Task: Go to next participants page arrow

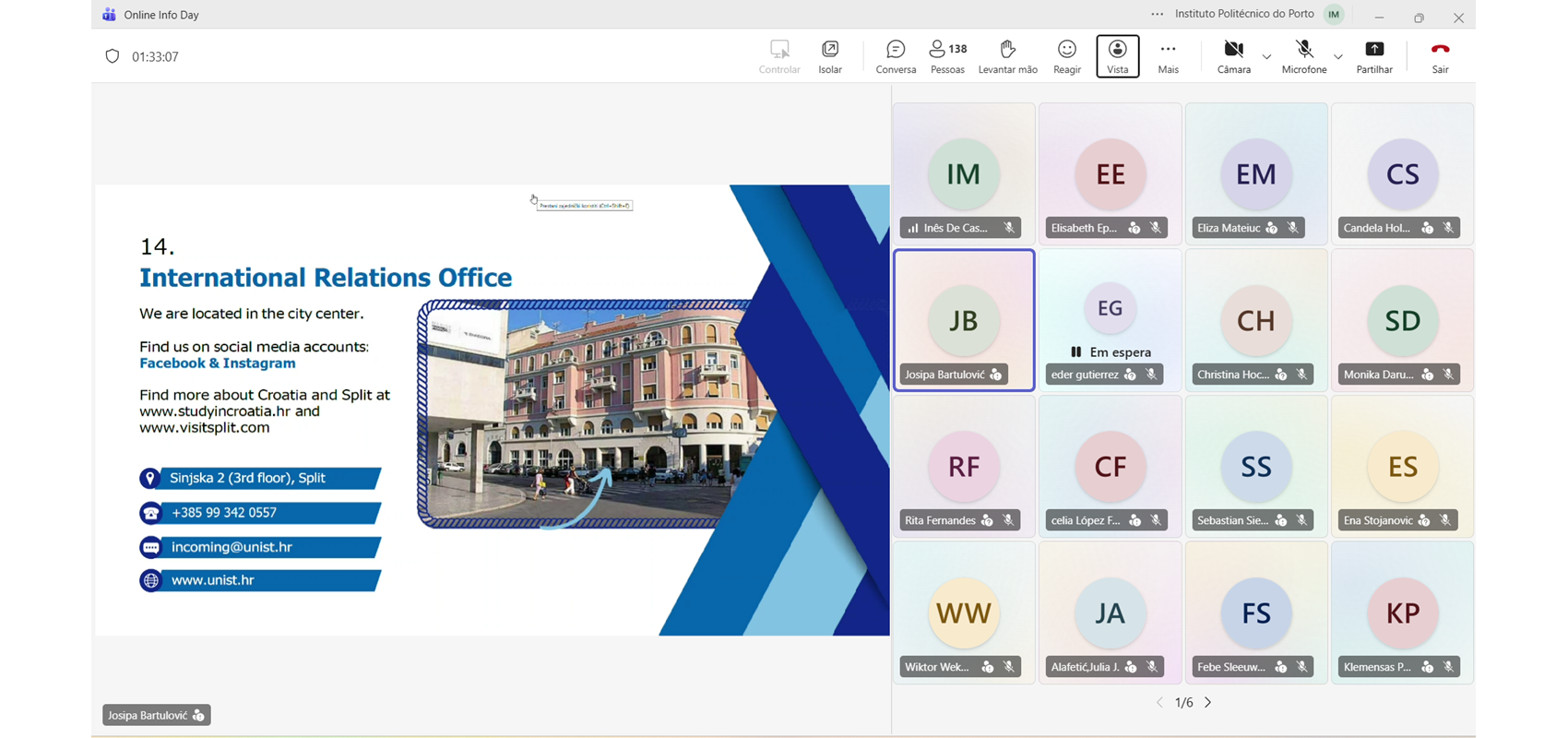Action: (x=1208, y=702)
